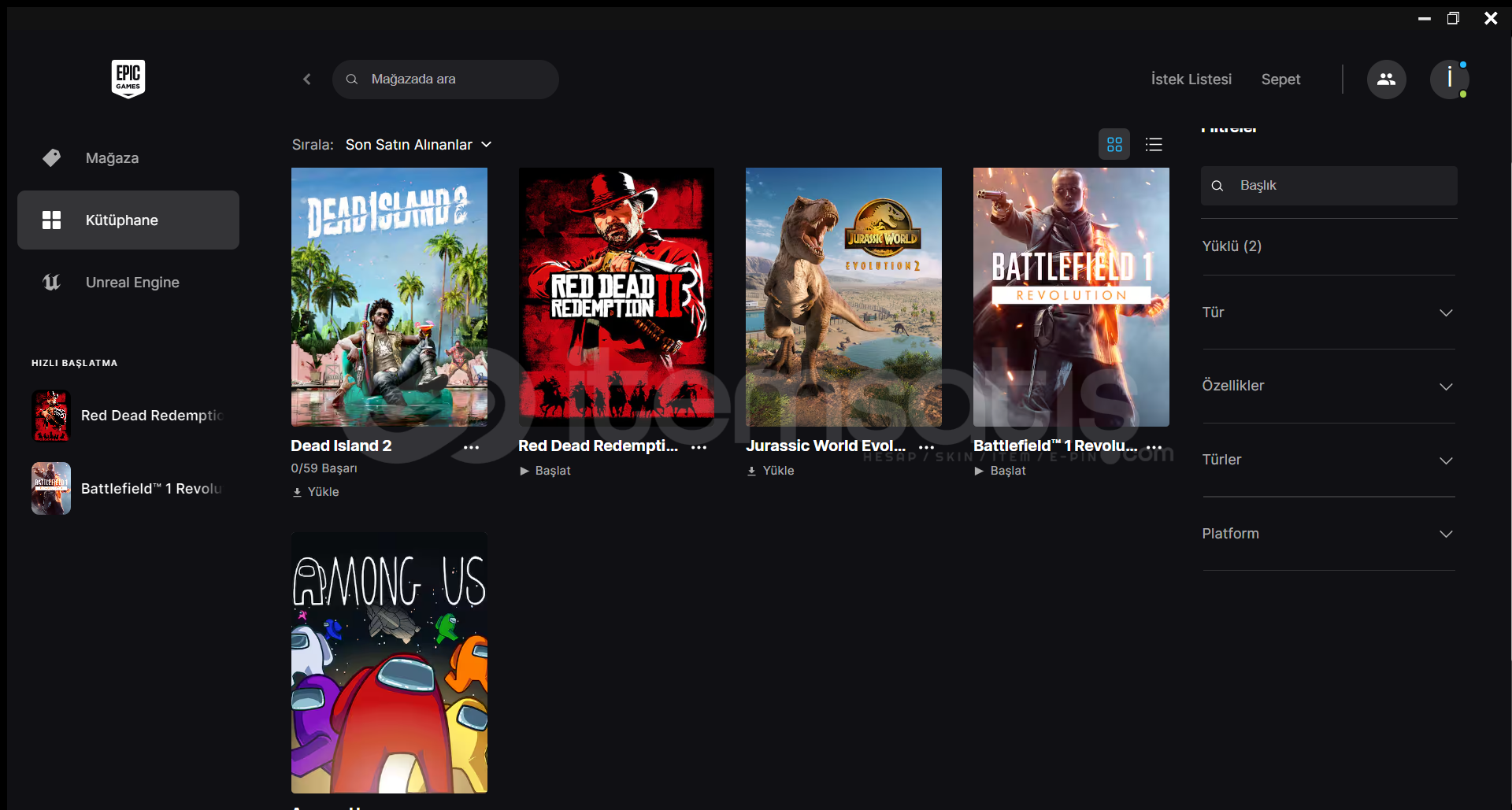This screenshot has width=1512, height=810.
Task: Select Kütüphane in the sidebar
Action: [x=128, y=220]
